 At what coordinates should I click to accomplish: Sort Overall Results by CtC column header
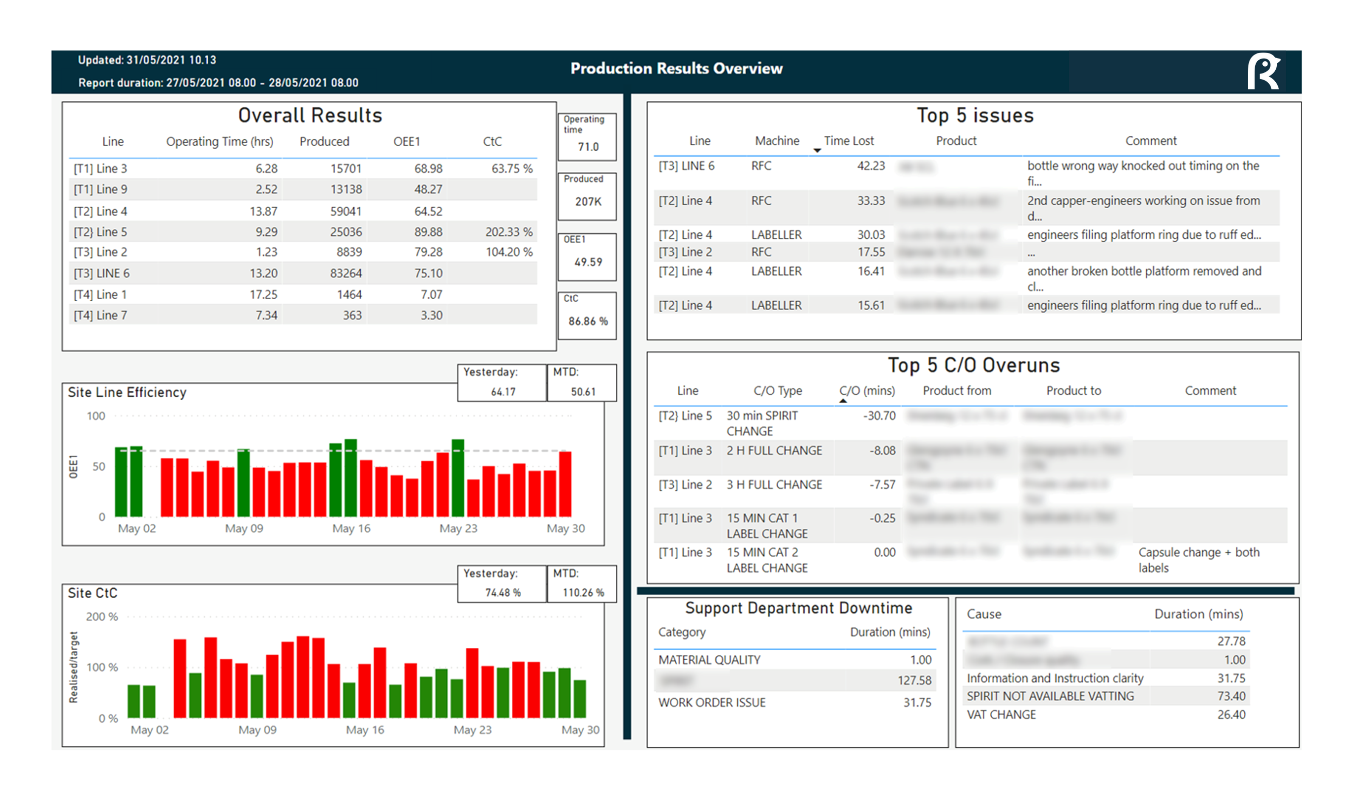click(x=492, y=142)
